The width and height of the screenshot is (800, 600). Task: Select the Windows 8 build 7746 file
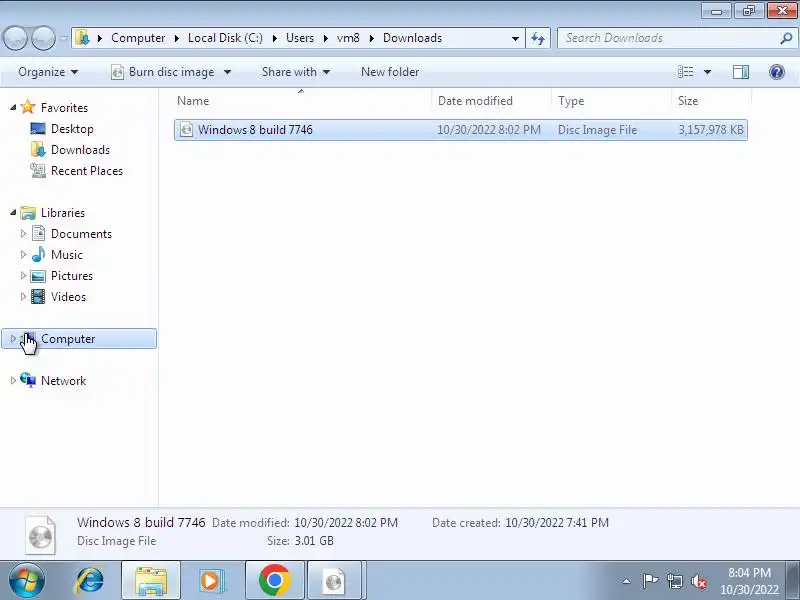pyautogui.click(x=461, y=130)
